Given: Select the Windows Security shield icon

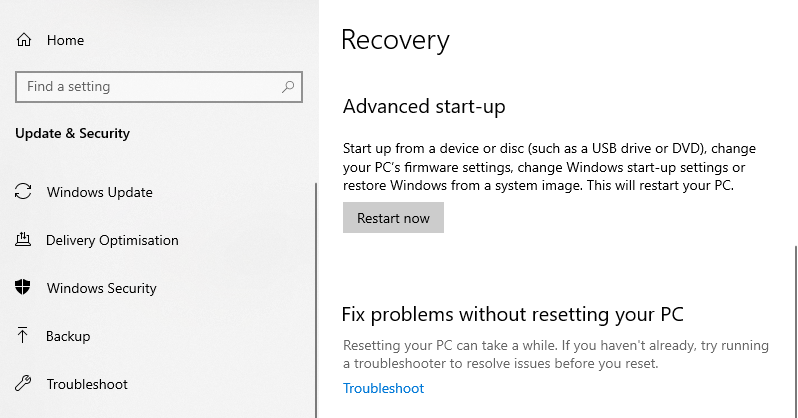Looking at the screenshot, I should [x=23, y=288].
